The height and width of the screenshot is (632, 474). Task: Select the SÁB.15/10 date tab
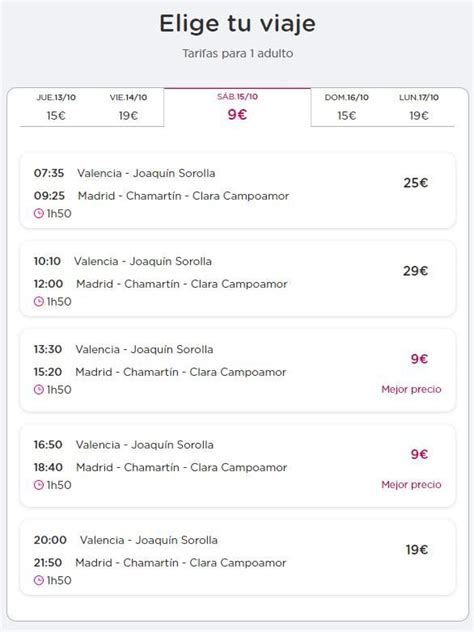tap(237, 107)
